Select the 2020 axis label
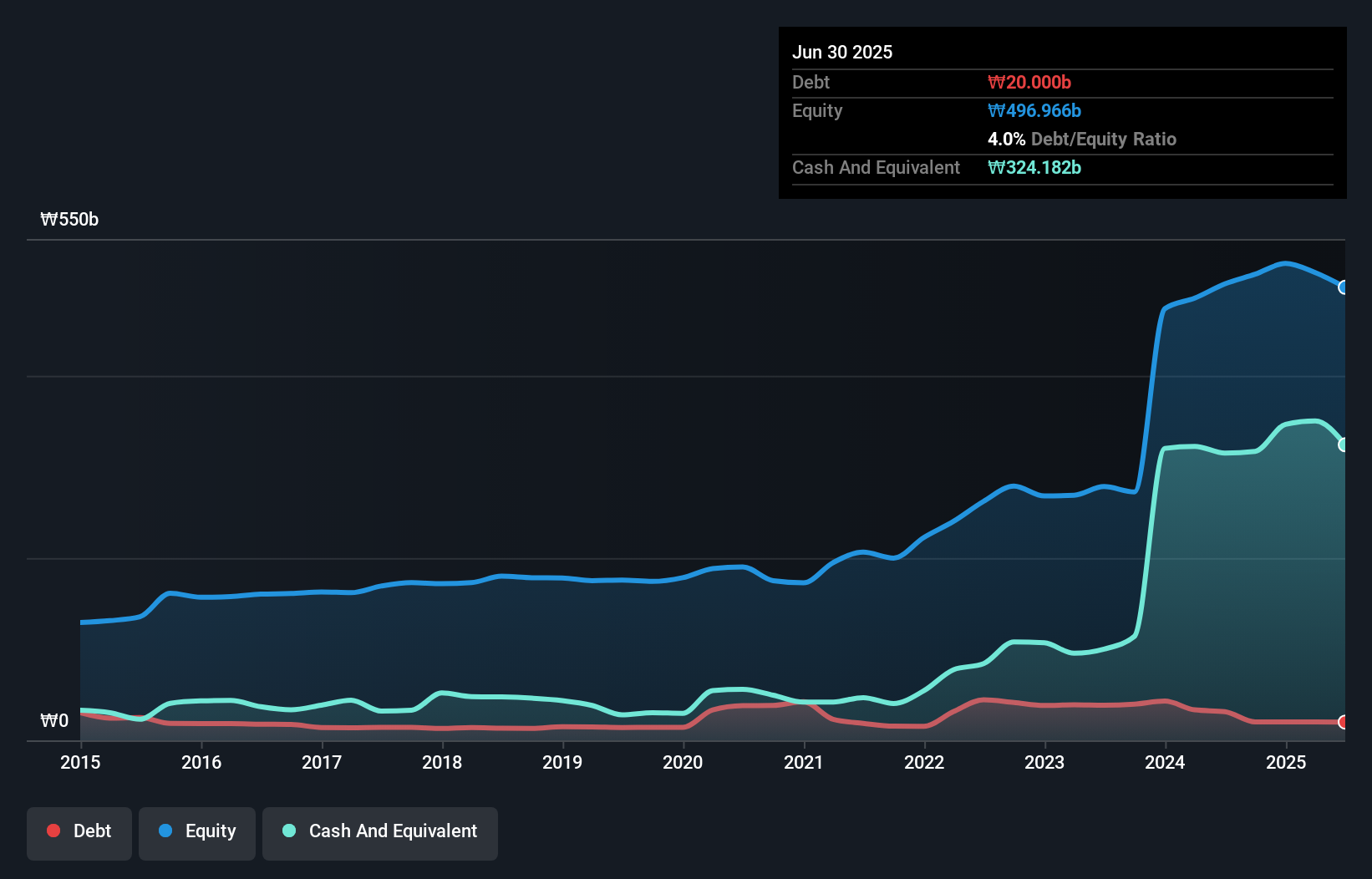This screenshot has height=879, width=1372. tap(683, 762)
